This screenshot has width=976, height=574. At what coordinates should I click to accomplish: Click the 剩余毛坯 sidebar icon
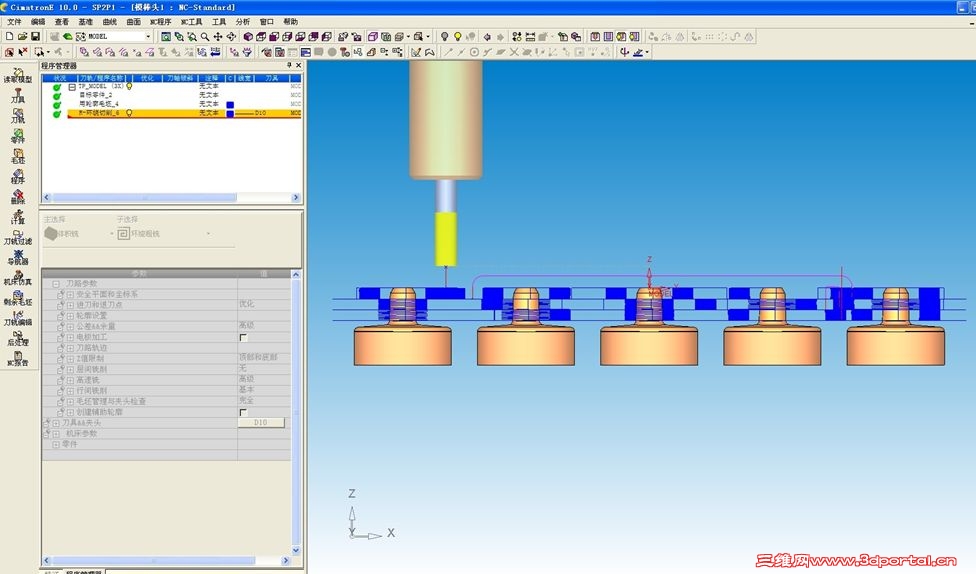17,298
